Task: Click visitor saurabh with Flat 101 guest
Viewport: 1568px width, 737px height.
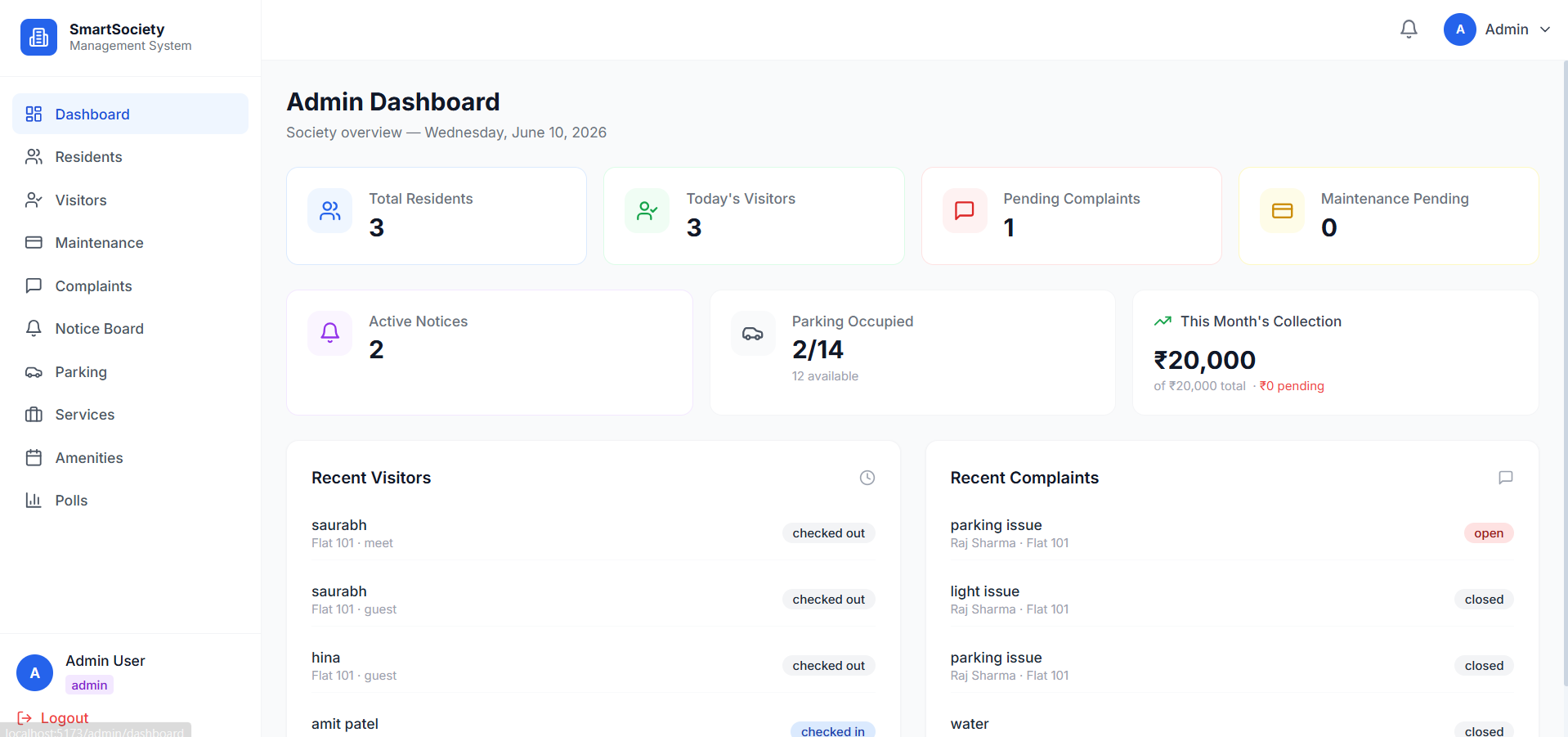Action: pos(593,600)
